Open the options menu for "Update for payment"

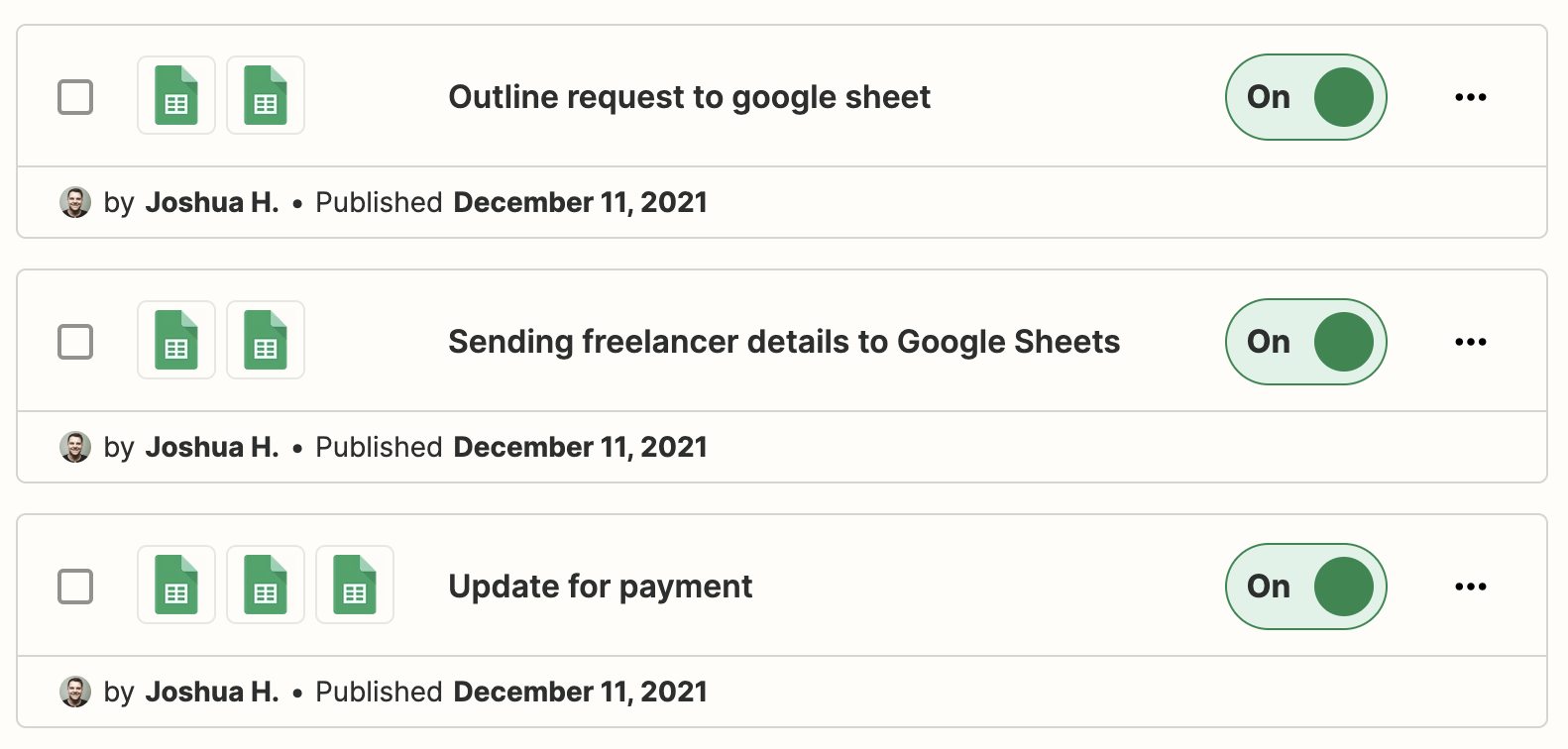click(1471, 587)
